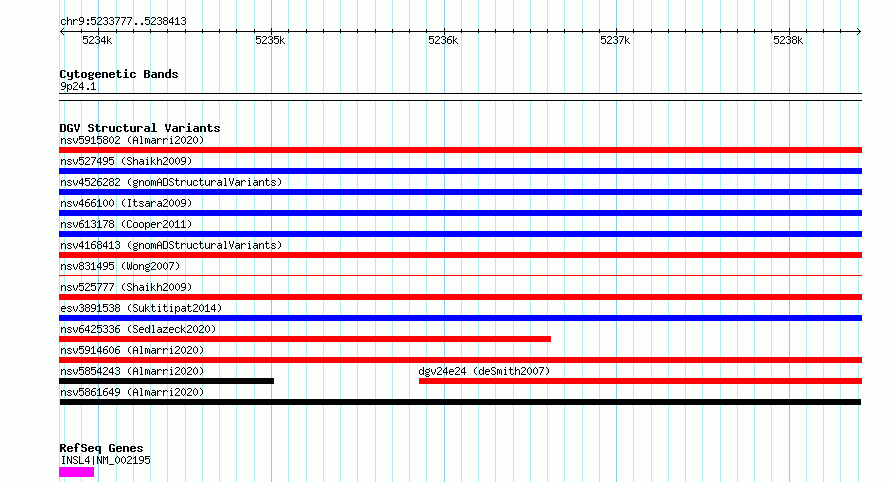The height and width of the screenshot is (482, 890).
Task: Click the nsv5914606 (Almarri2020) red bar
Action: pos(460,360)
